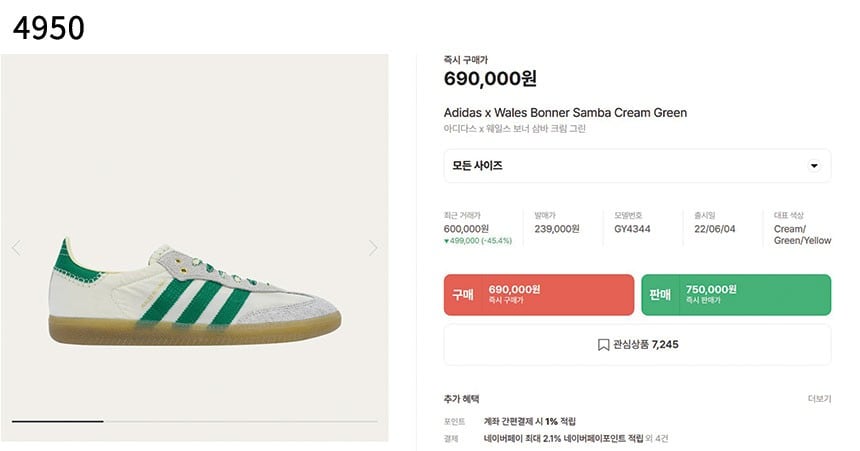The width and height of the screenshot is (860, 451).
Task: Expand 추가 혜택 with 더보기
Action: [x=819, y=399]
